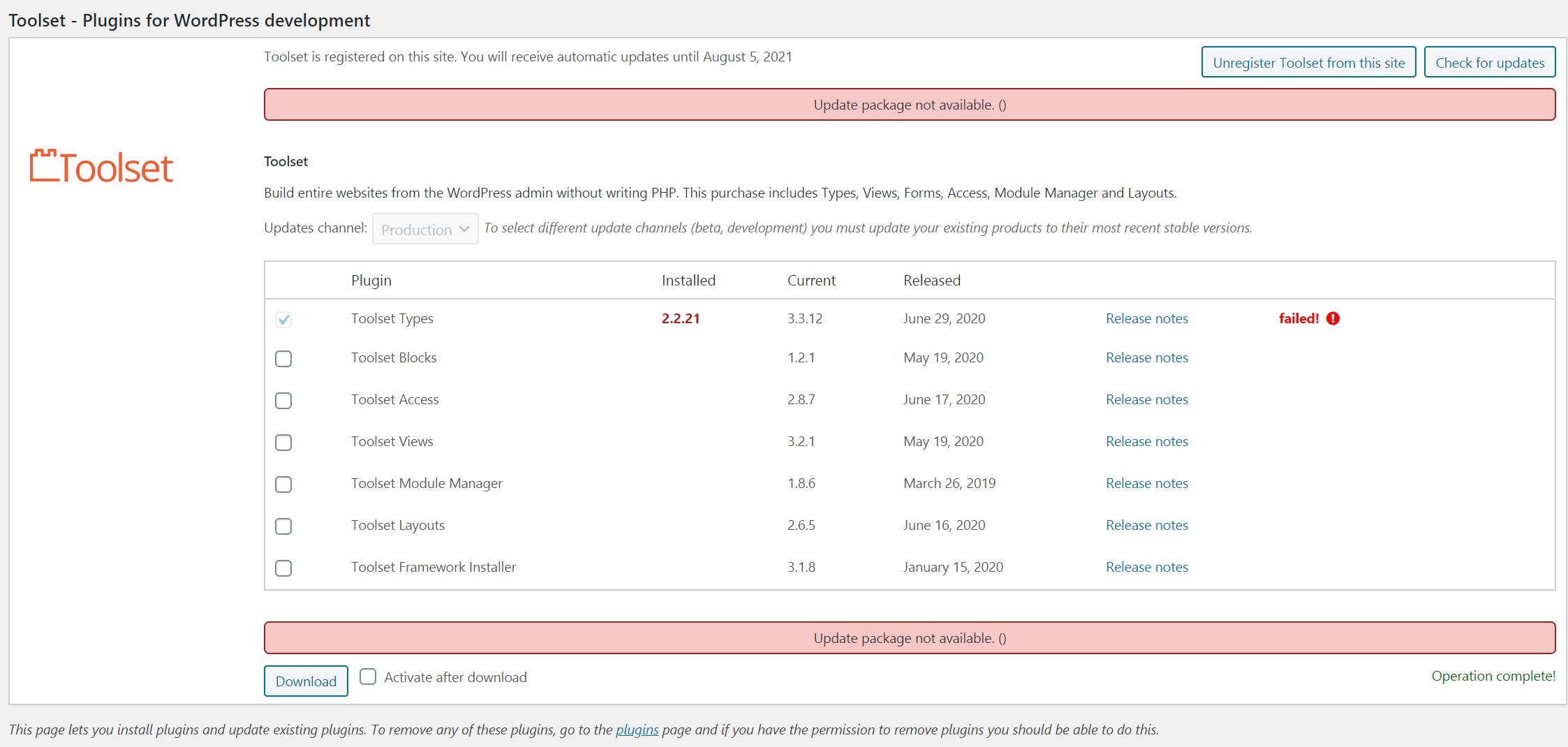Click current version 2.6.5
The width and height of the screenshot is (1568, 747).
click(801, 525)
